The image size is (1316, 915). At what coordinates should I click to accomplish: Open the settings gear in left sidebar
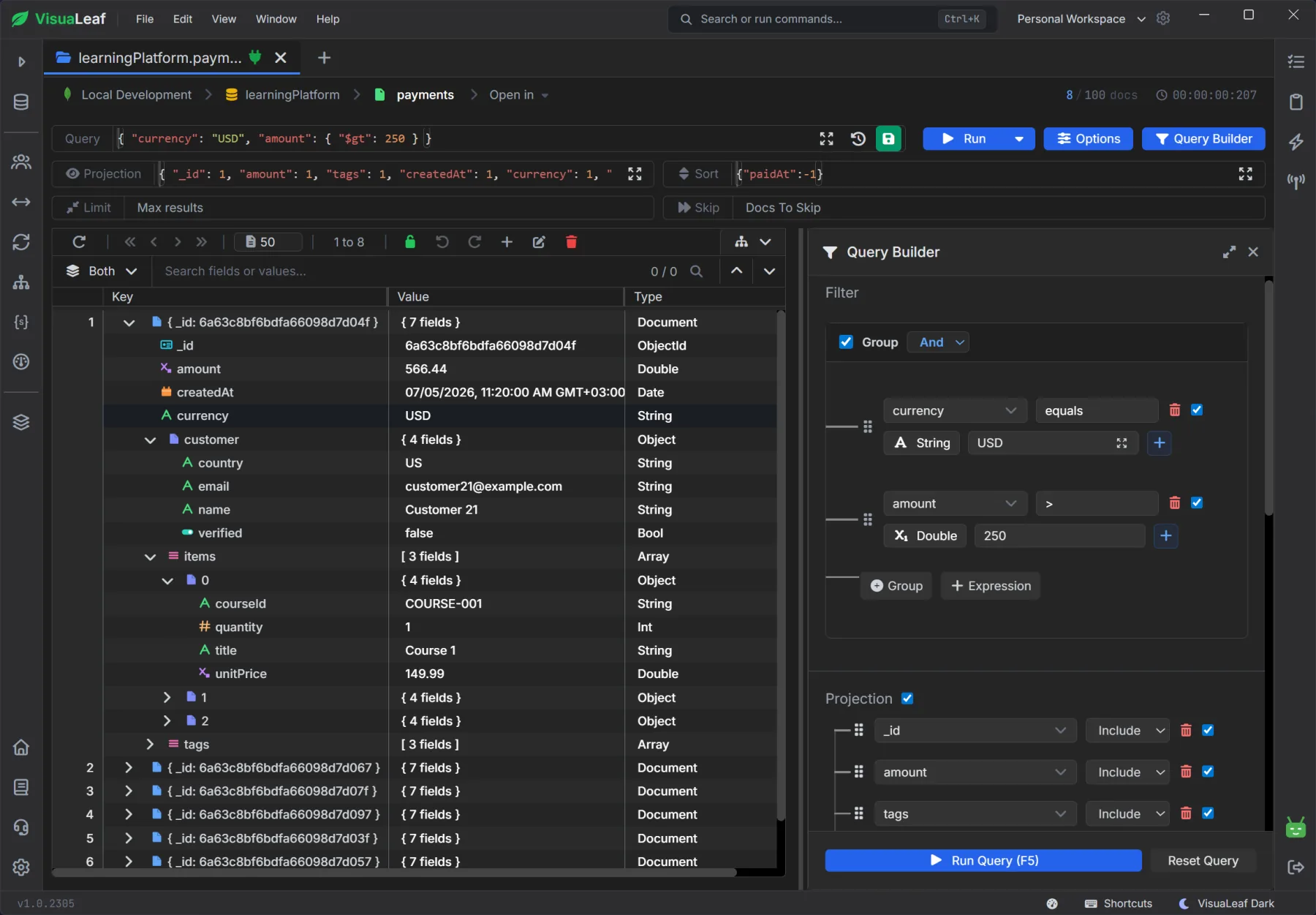(x=21, y=867)
